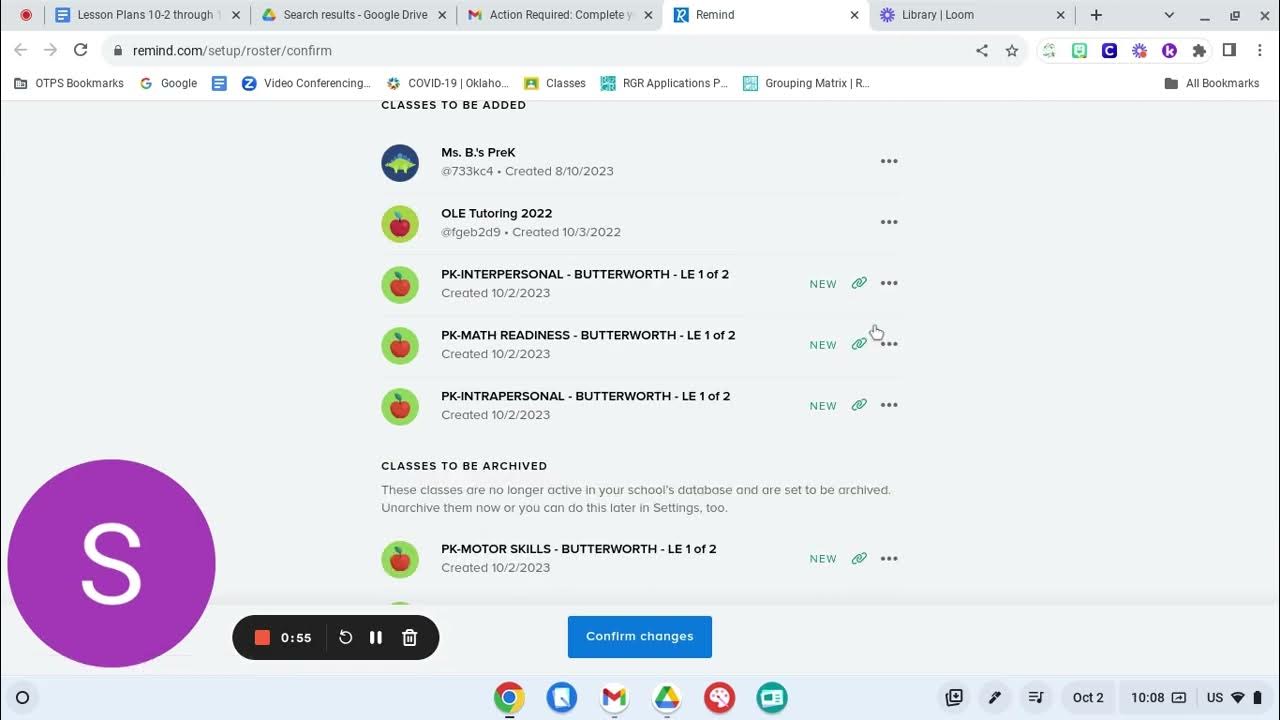Click the purple S camera bubble

[111, 563]
